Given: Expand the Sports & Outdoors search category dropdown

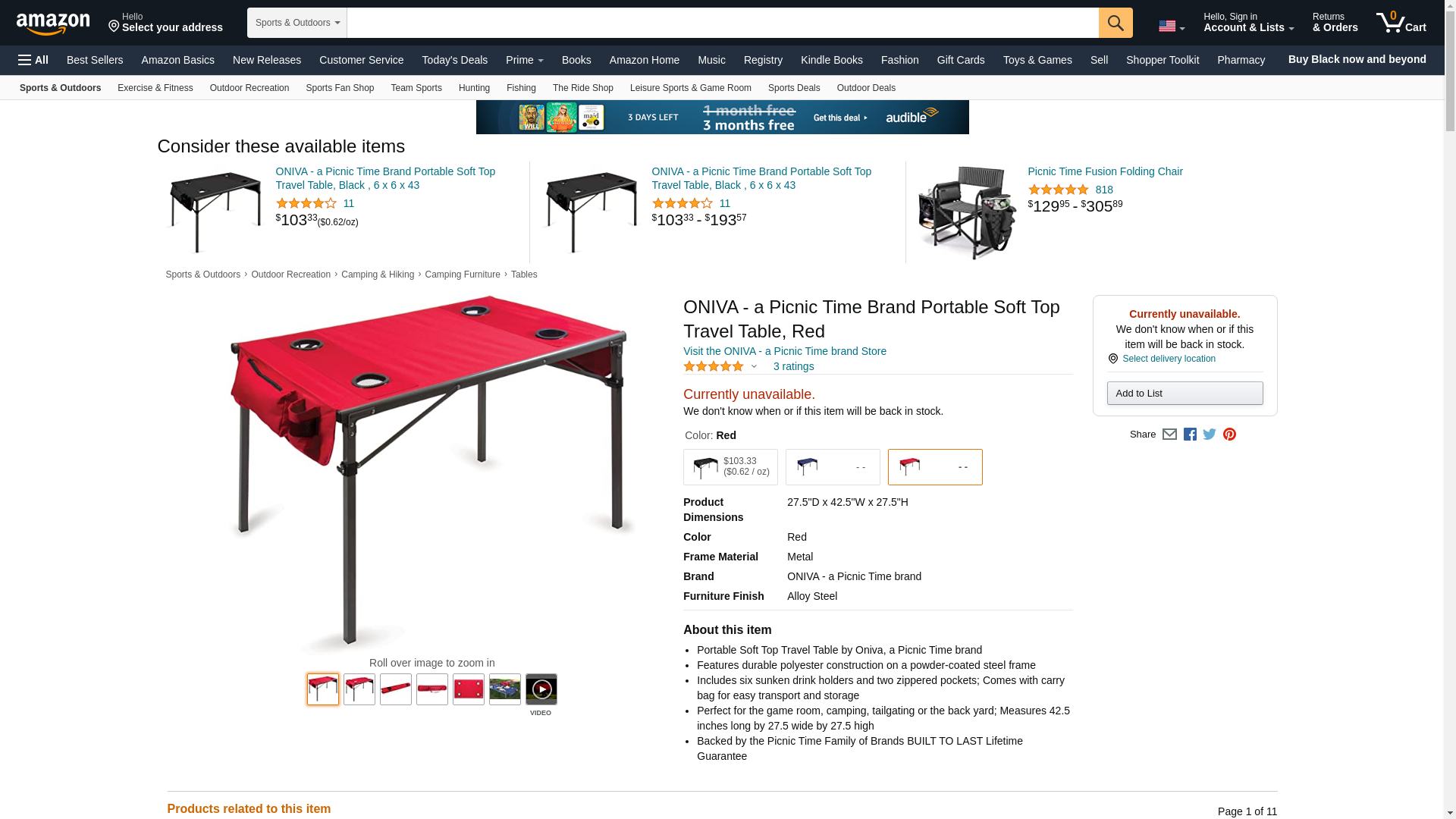Looking at the screenshot, I should coord(297,23).
